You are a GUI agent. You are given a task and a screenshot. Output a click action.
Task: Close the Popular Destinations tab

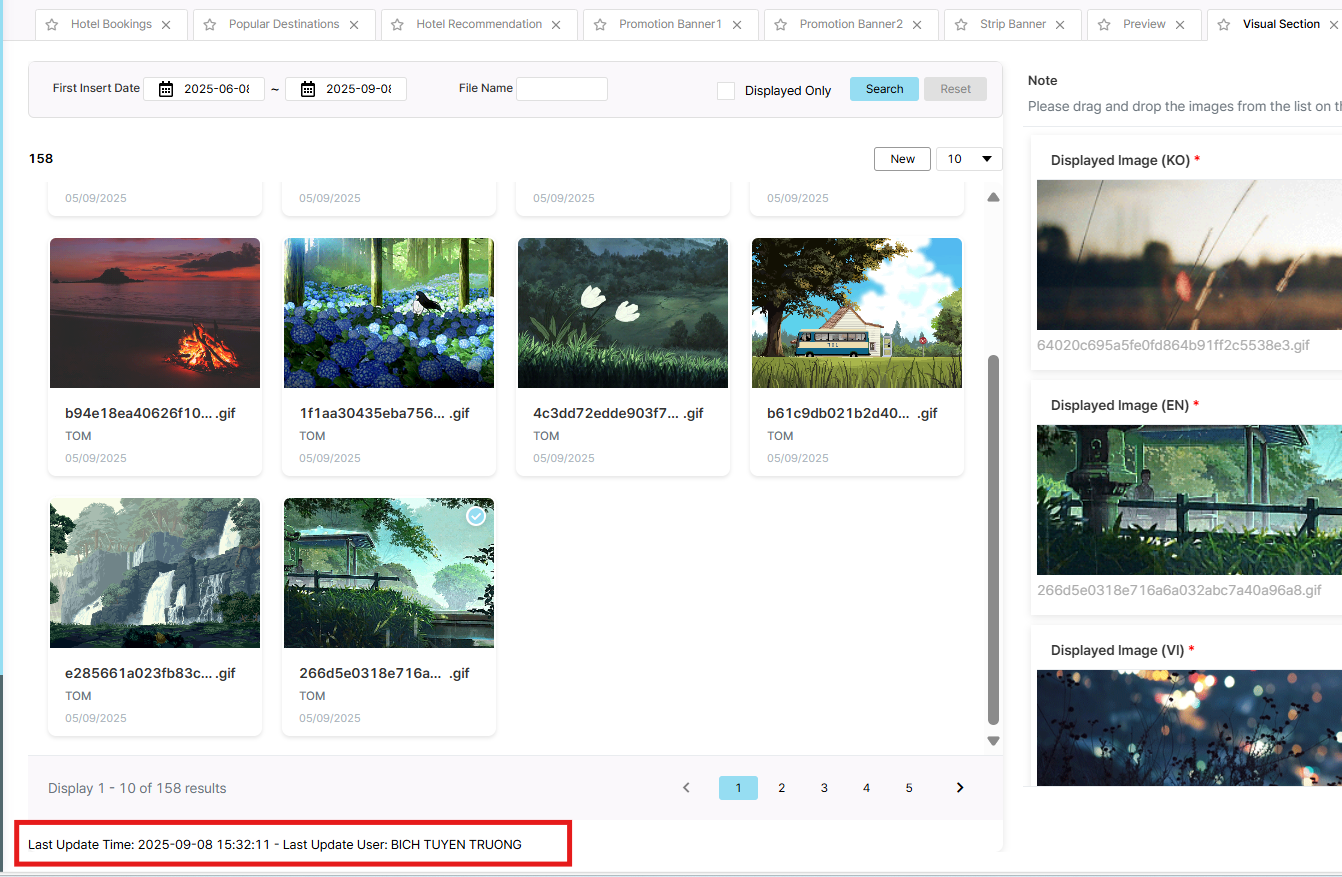pyautogui.click(x=354, y=25)
